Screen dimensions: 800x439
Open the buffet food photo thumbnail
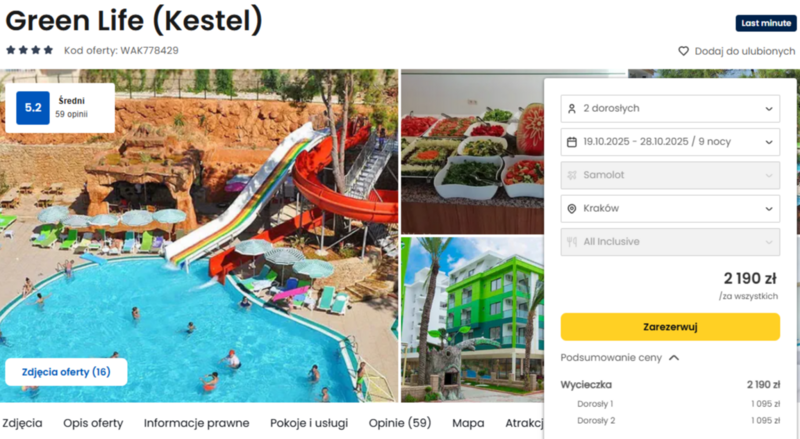472,153
